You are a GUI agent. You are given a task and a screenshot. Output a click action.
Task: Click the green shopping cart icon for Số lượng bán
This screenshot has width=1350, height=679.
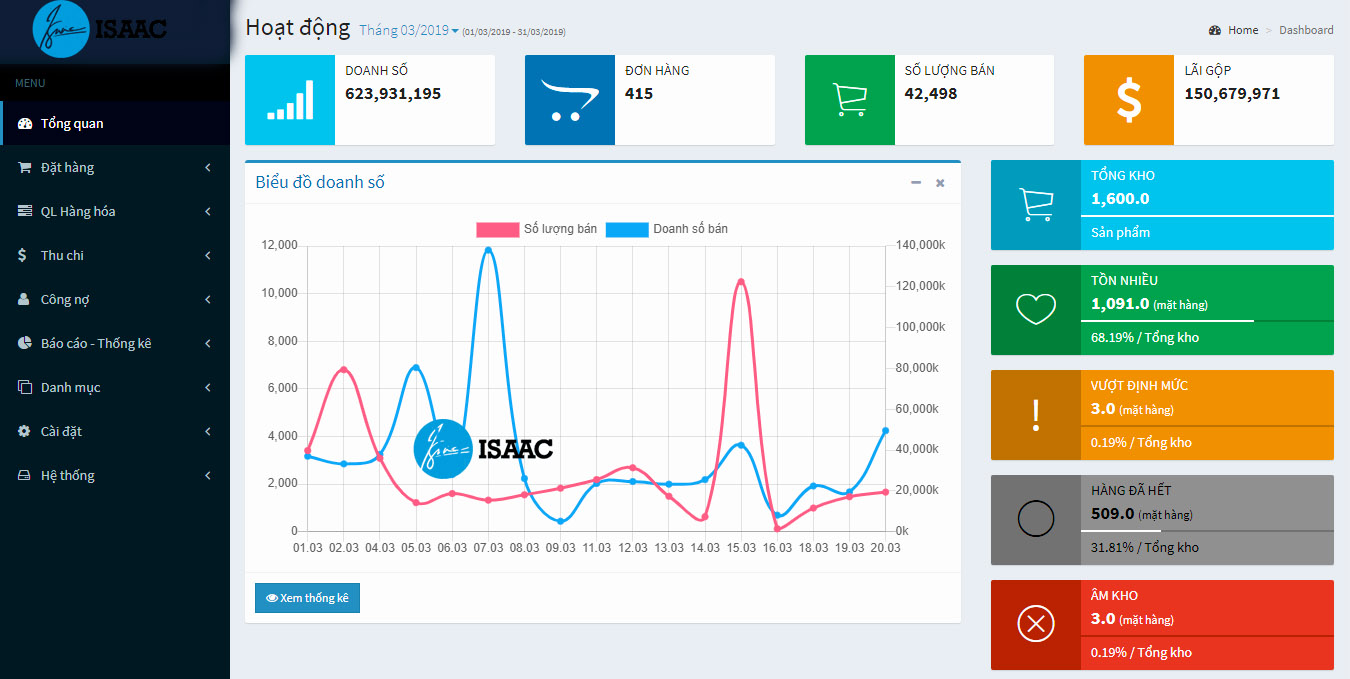click(x=850, y=100)
